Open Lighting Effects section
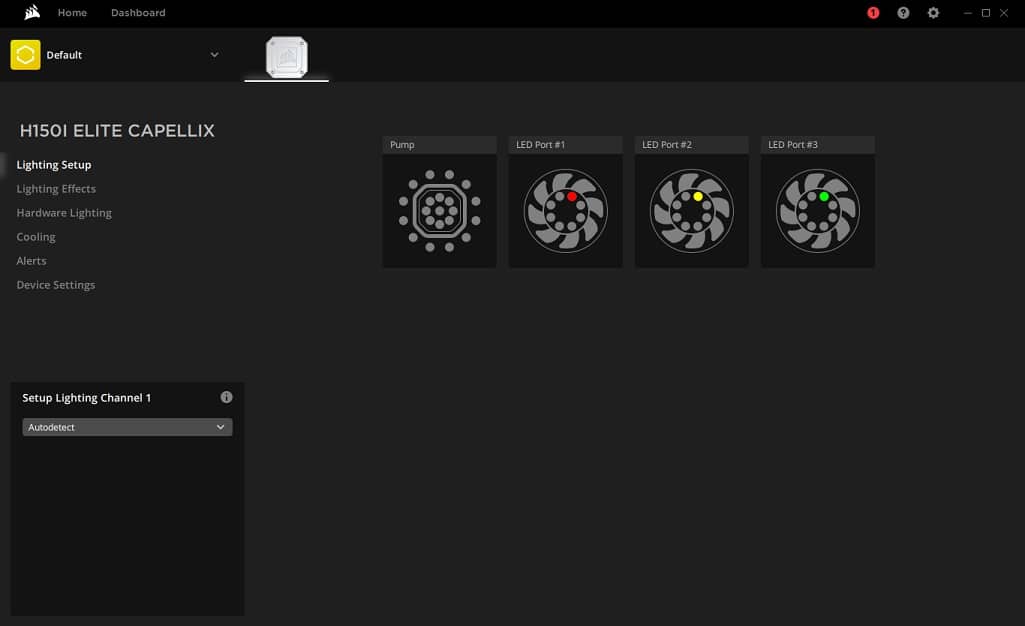The image size is (1025, 626). pyautogui.click(x=56, y=189)
